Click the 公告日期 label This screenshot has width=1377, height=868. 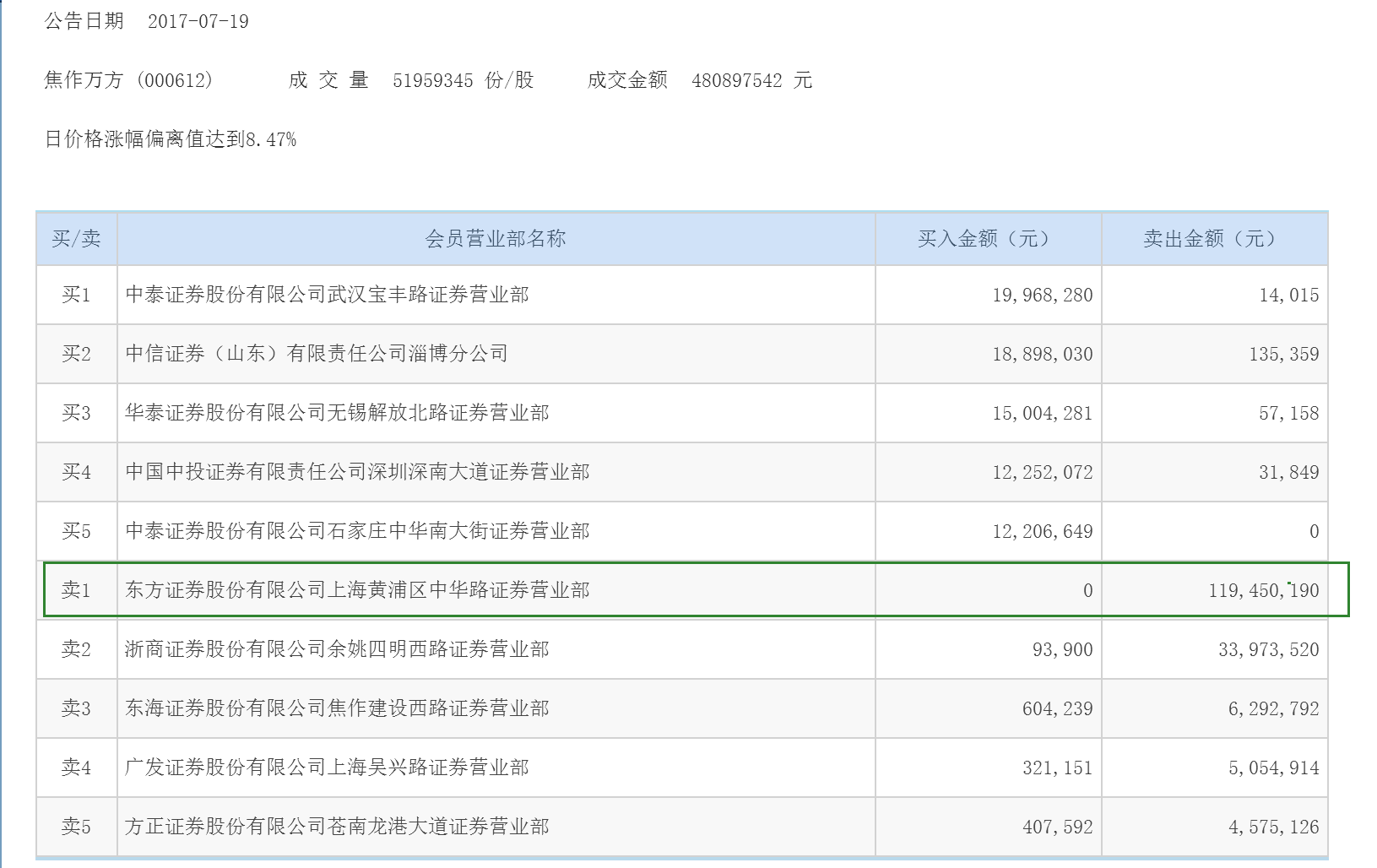[x=84, y=21]
